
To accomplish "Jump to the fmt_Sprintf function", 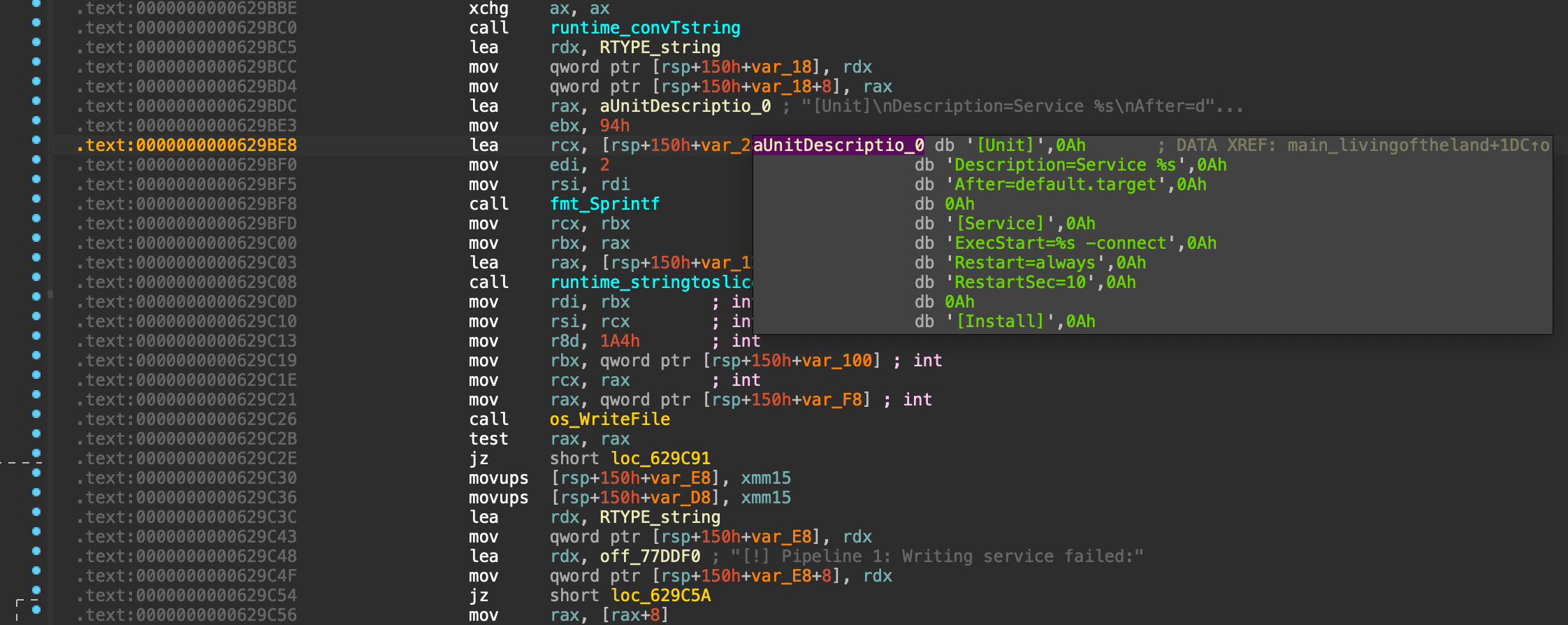I will click(604, 204).
